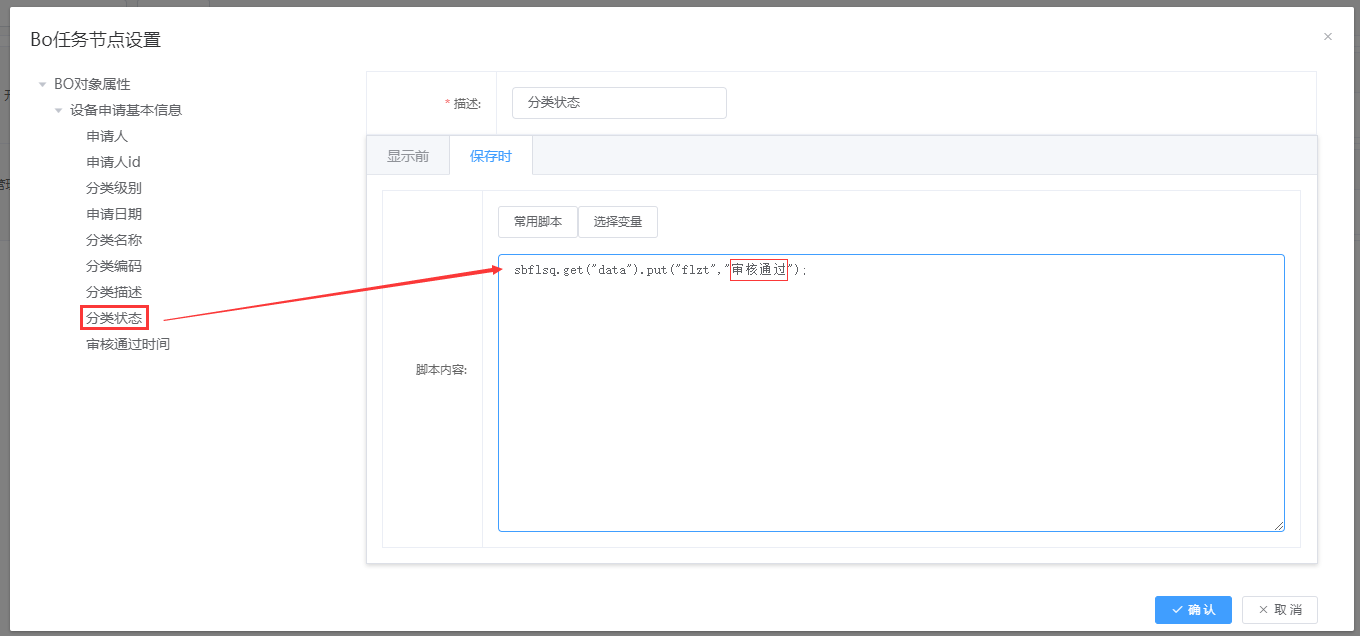Viewport: 1360px width, 636px height.
Task: Switch to the 保存时 tab
Action: coord(491,156)
